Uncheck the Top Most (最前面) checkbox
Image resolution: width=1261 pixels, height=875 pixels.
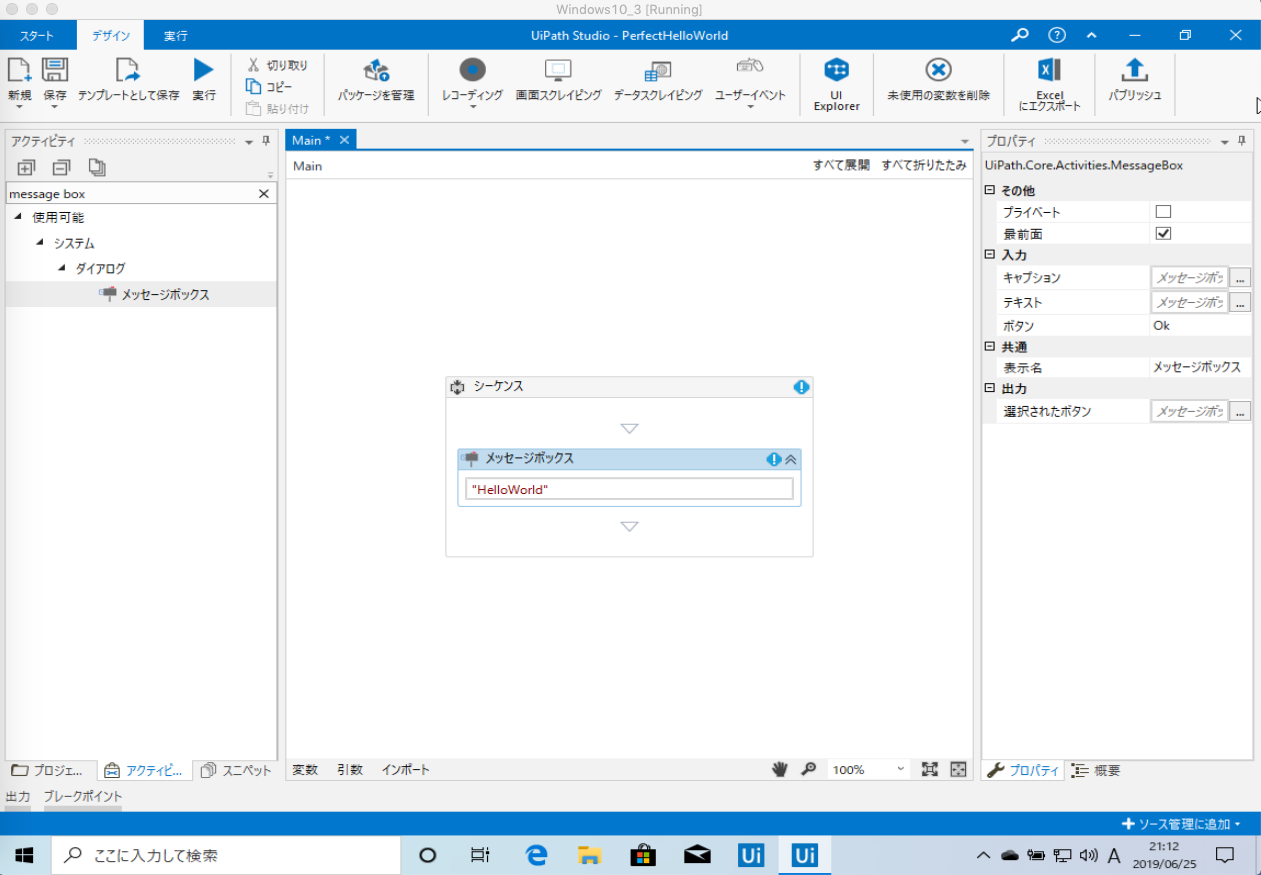1163,233
